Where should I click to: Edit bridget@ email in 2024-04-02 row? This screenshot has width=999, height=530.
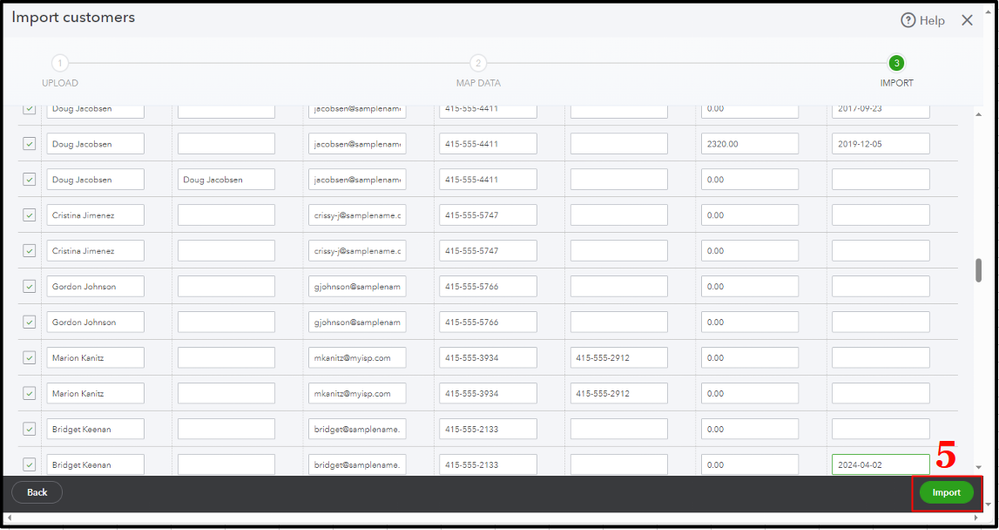point(357,465)
